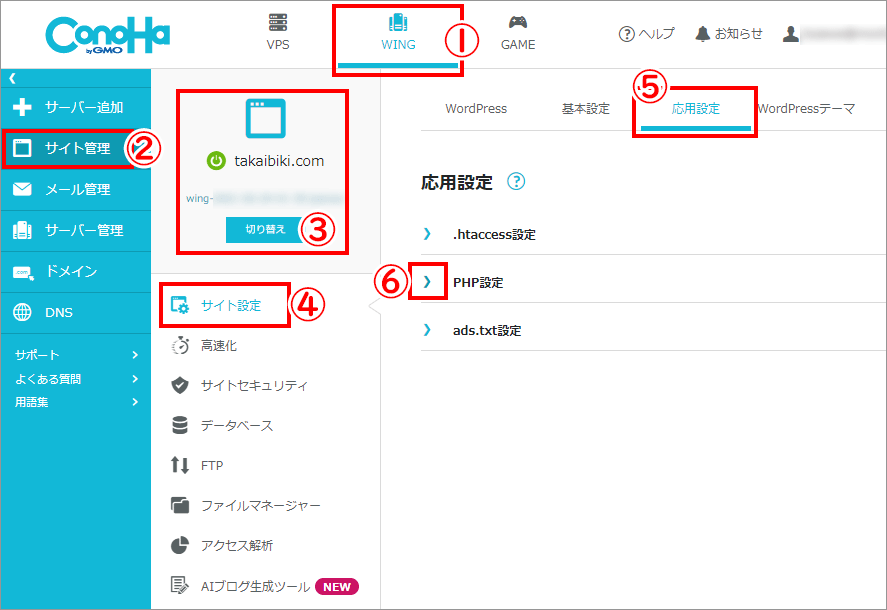Viewport: 887px width, 610px height.
Task: Click the takaibiki.com domain name
Action: click(279, 161)
